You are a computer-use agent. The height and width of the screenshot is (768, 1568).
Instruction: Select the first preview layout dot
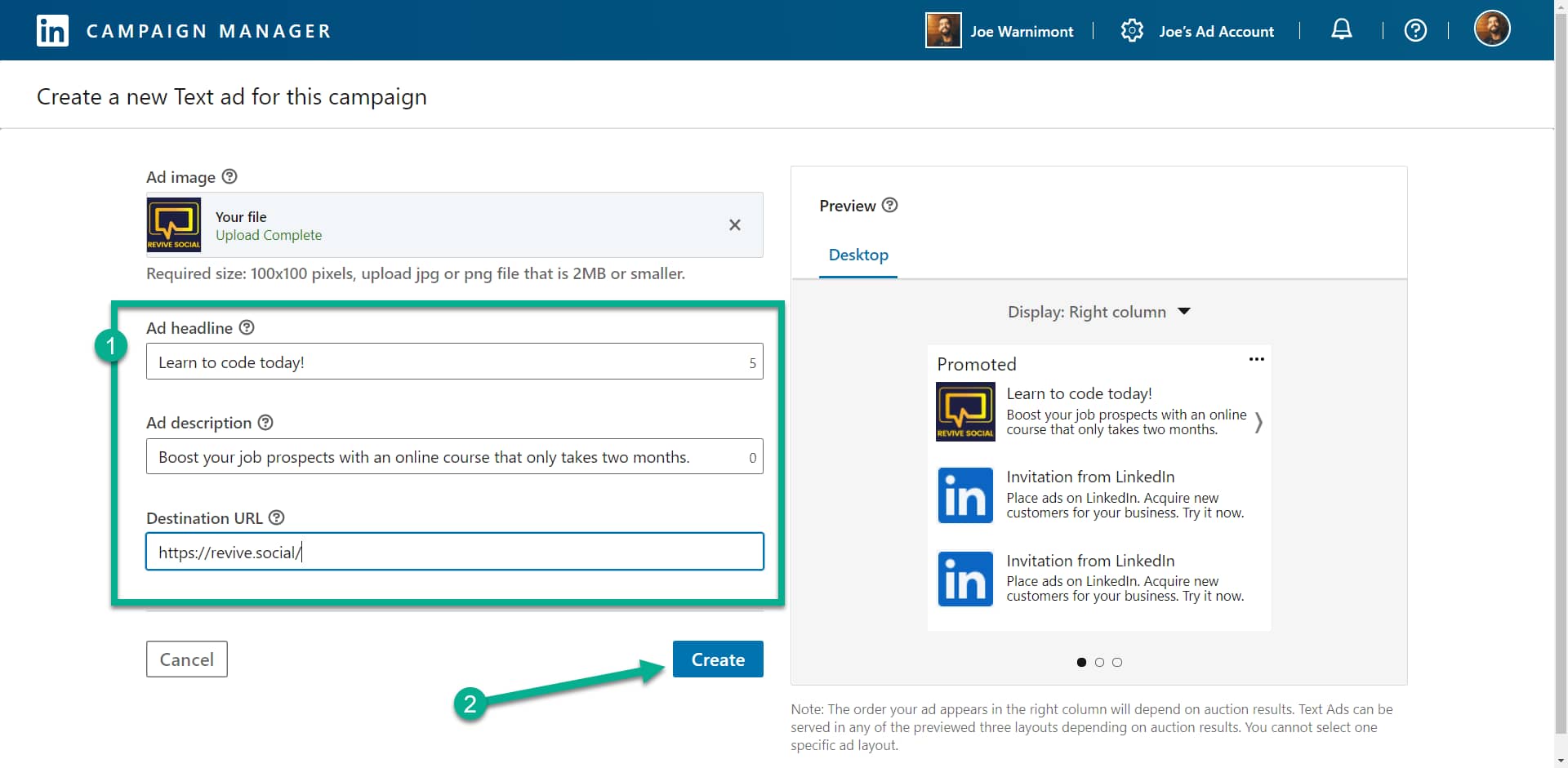[1081, 662]
